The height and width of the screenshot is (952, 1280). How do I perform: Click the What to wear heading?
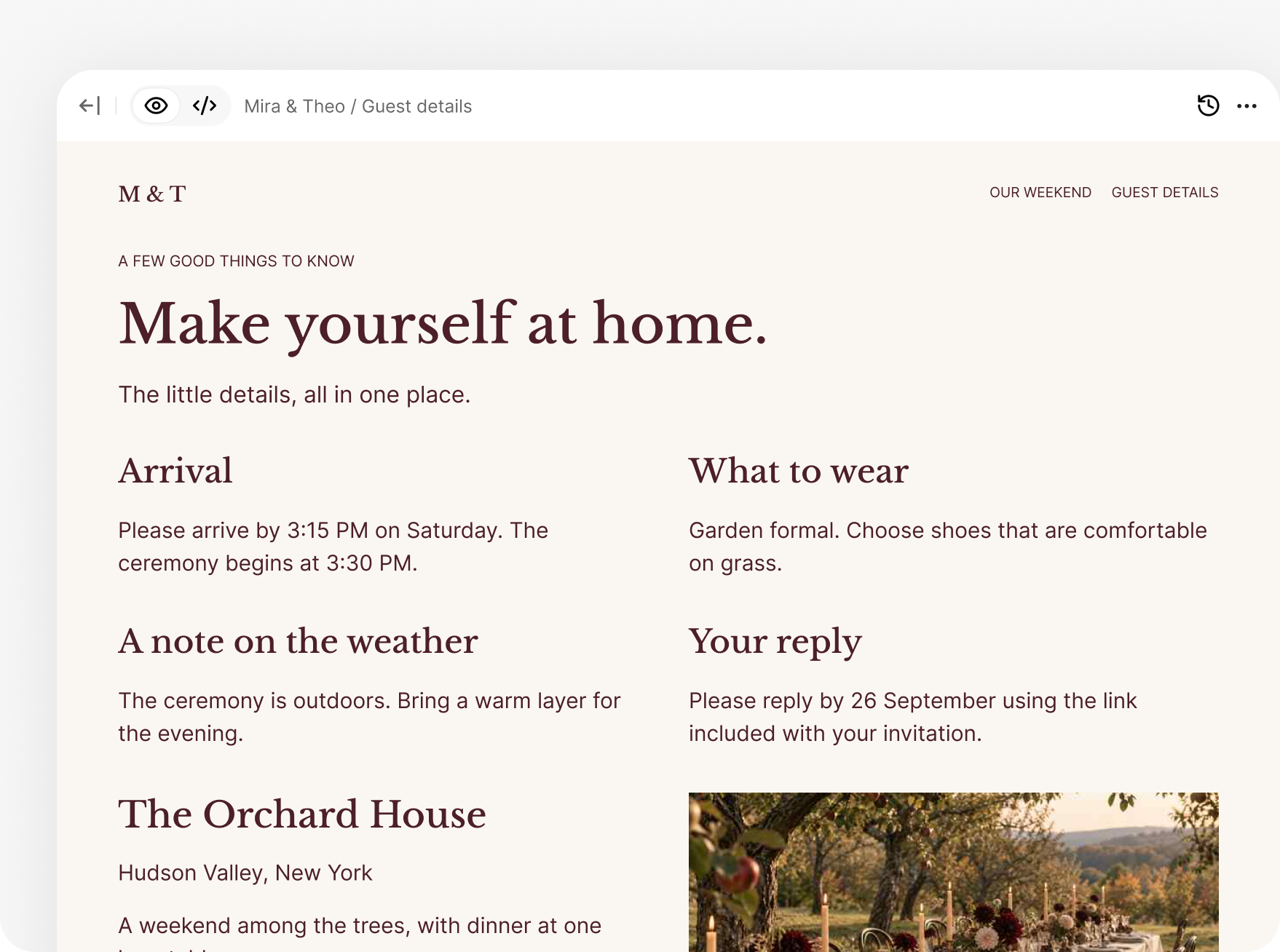[799, 471]
